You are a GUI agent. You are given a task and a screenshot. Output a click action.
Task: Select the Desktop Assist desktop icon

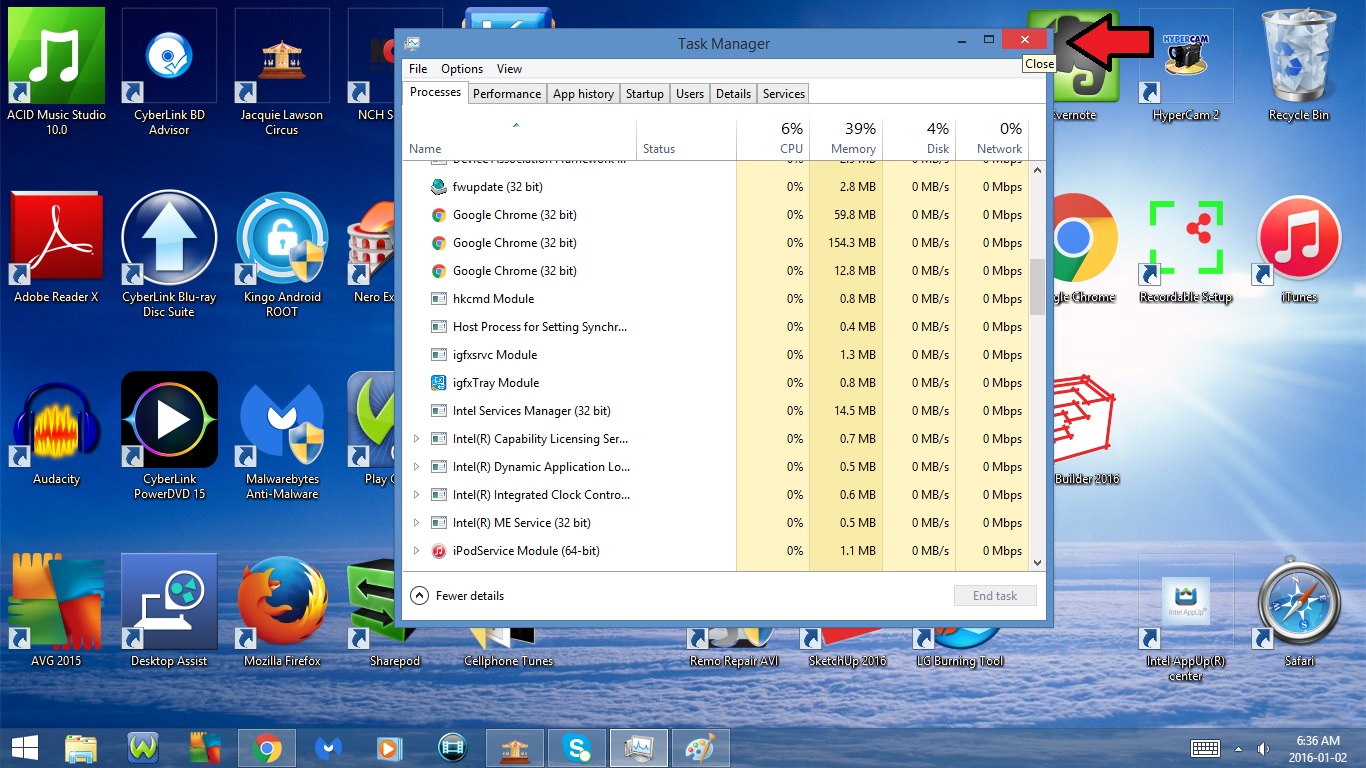169,612
